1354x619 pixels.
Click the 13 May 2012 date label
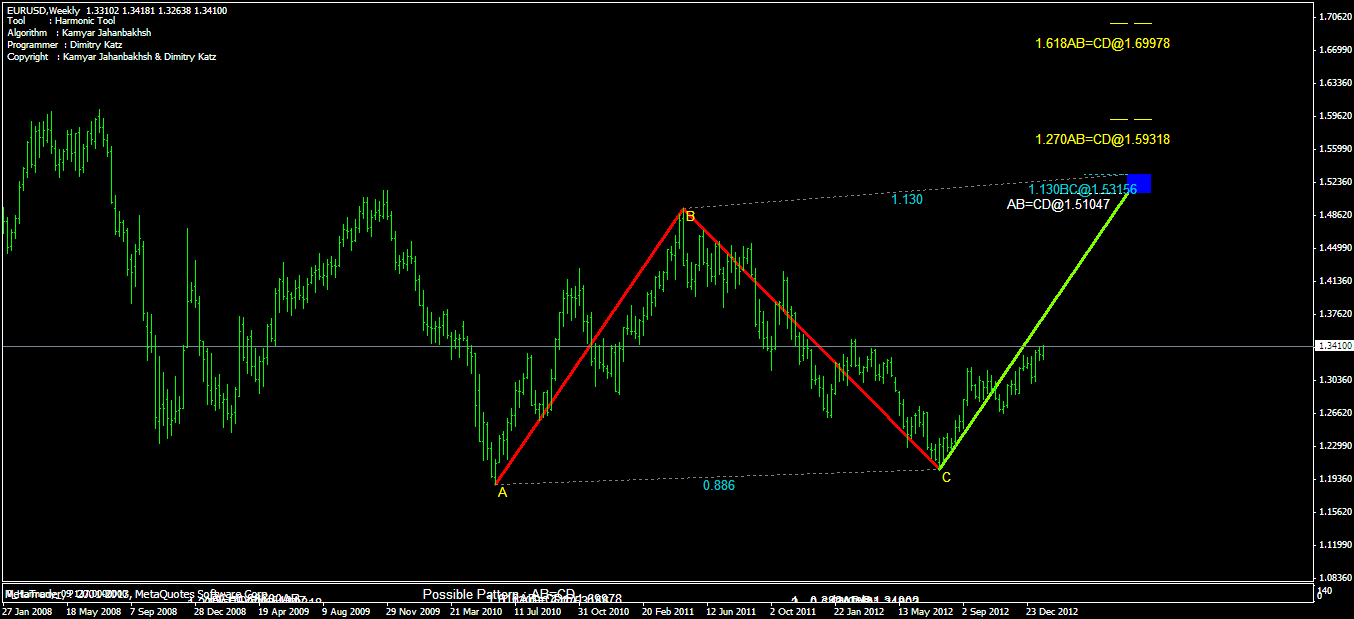pos(923,611)
